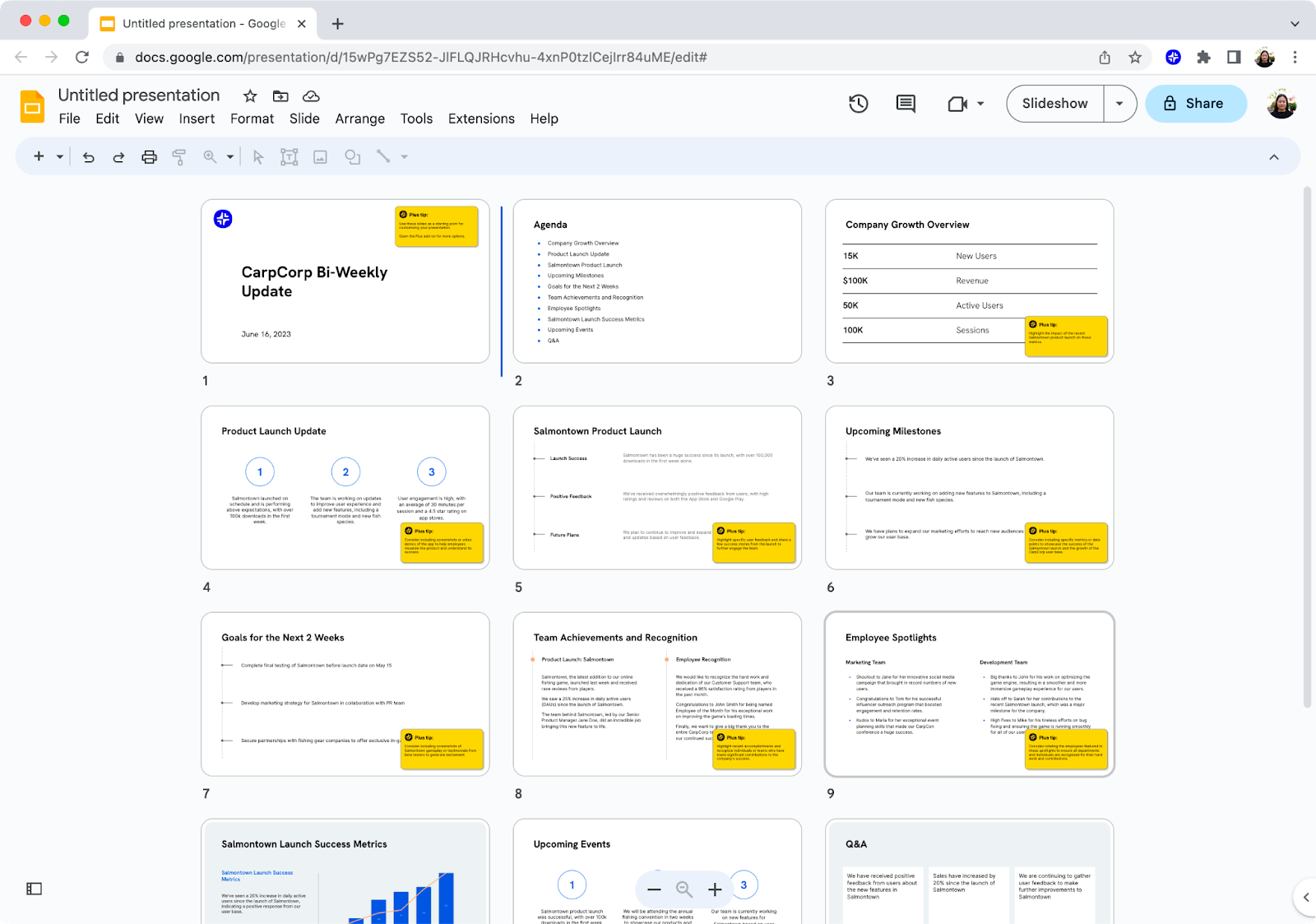Open Chrome extensions puzzle icon
The width and height of the screenshot is (1316, 924).
[1203, 57]
